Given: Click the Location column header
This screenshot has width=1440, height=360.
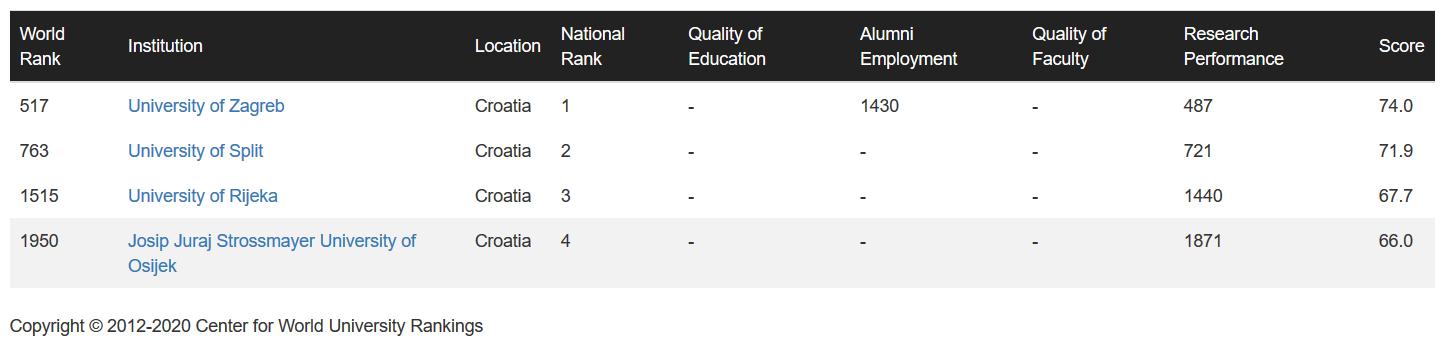Looking at the screenshot, I should click(x=508, y=46).
